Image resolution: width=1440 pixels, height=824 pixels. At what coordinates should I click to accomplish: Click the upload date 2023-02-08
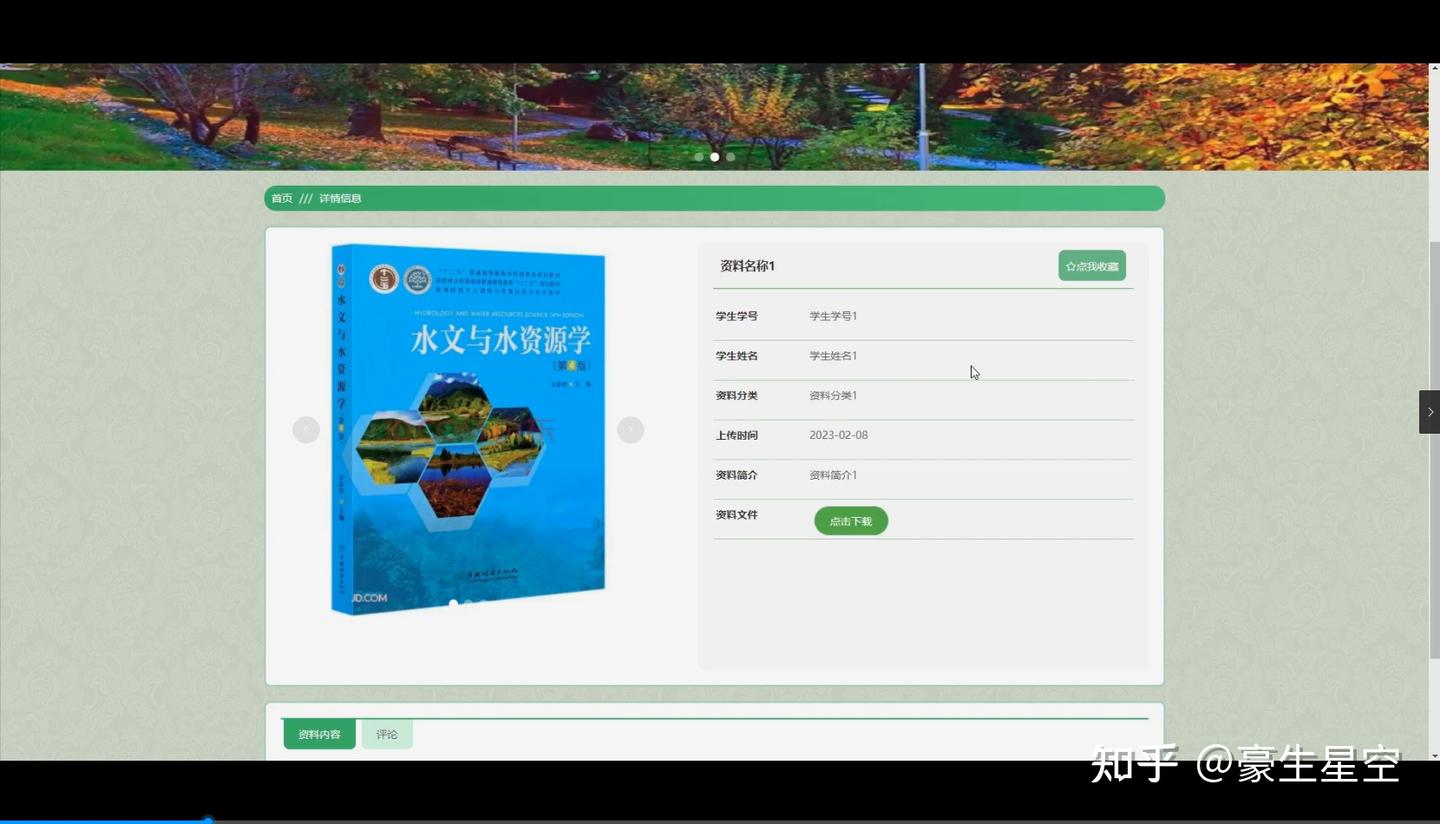click(839, 436)
